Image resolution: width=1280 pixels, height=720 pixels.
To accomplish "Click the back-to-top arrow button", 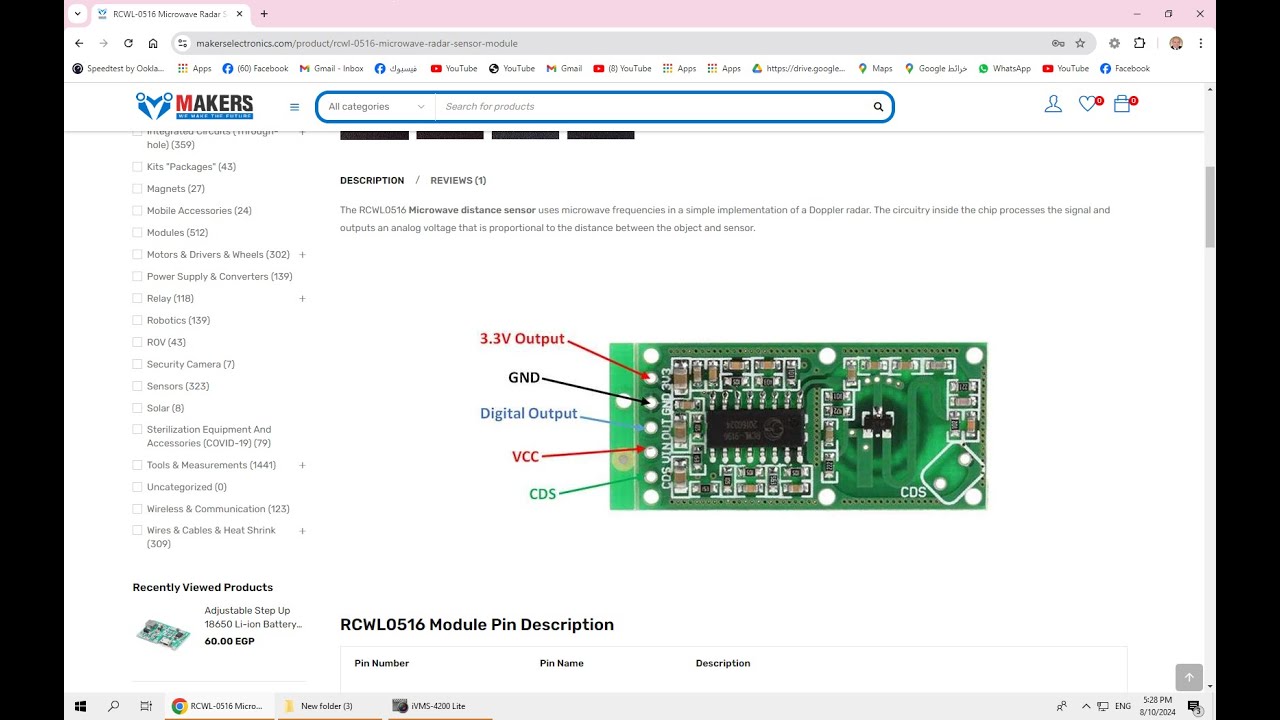I will click(x=1189, y=677).
